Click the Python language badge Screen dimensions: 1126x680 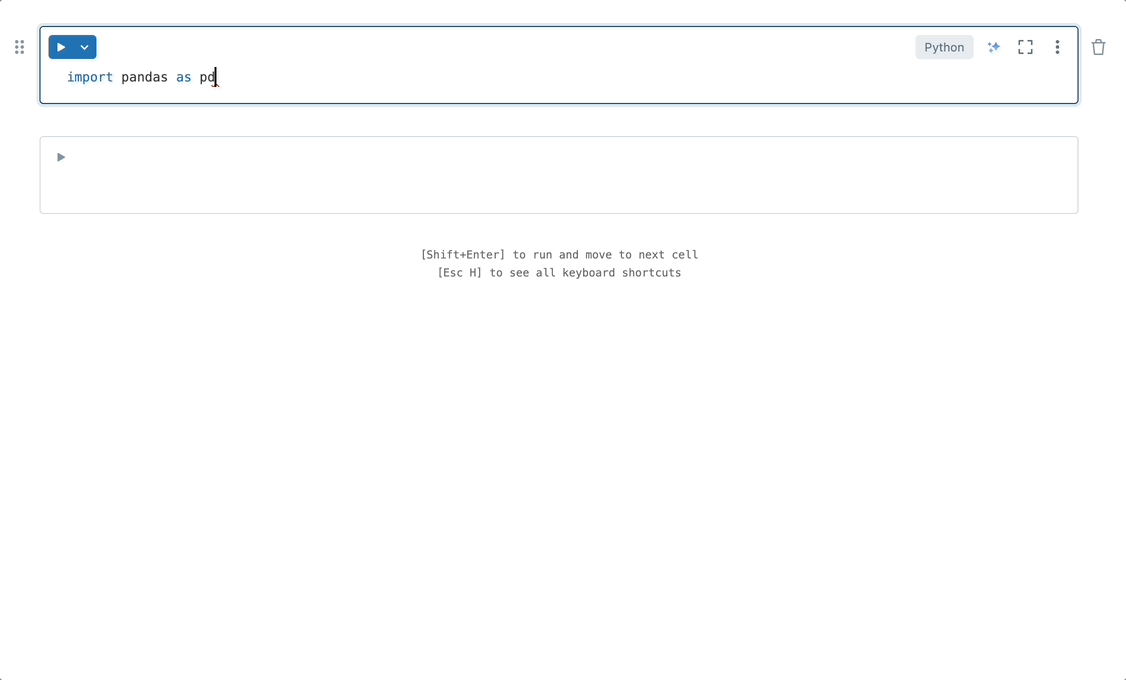pyautogui.click(x=943, y=46)
